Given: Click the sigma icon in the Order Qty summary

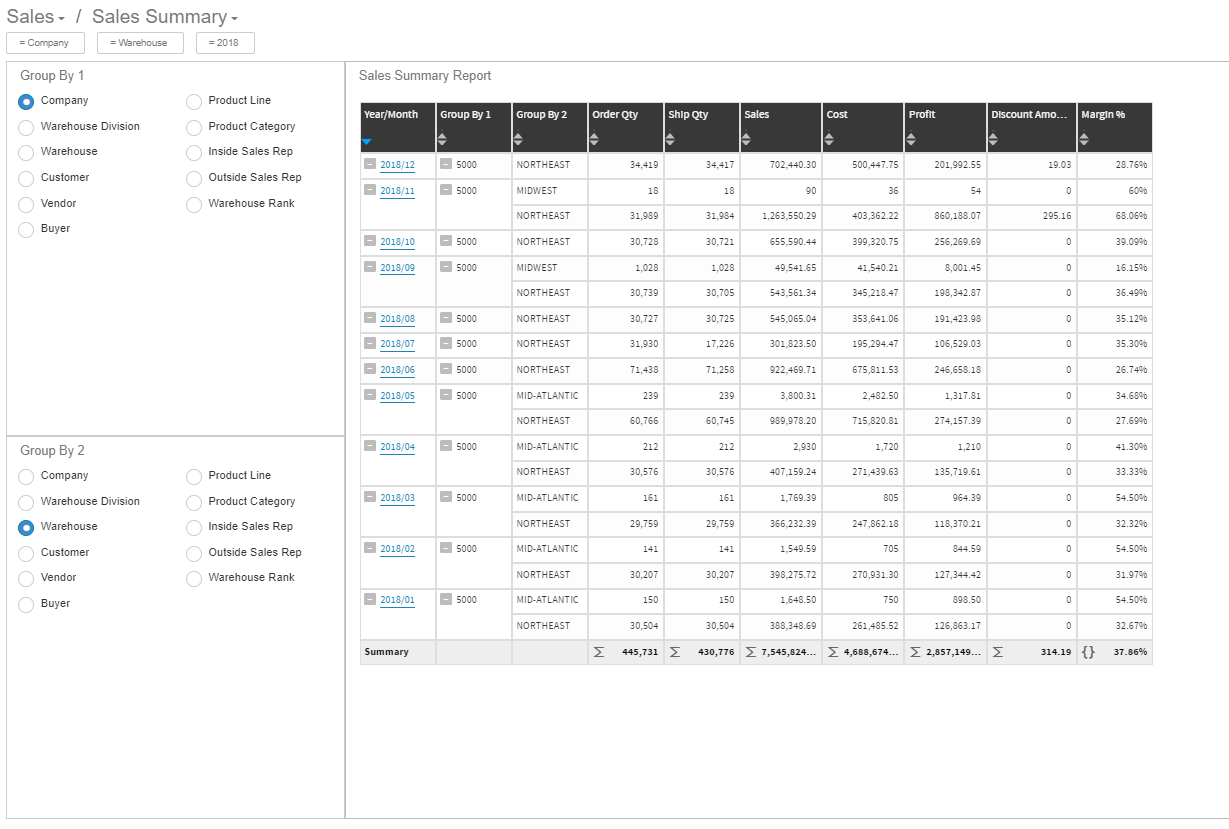Looking at the screenshot, I should coord(598,651).
